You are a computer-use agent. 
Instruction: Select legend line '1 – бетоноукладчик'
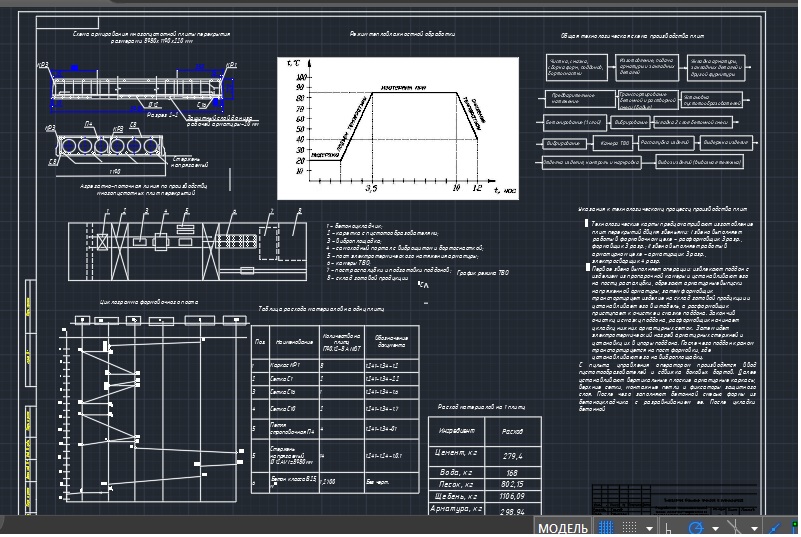click(x=355, y=226)
